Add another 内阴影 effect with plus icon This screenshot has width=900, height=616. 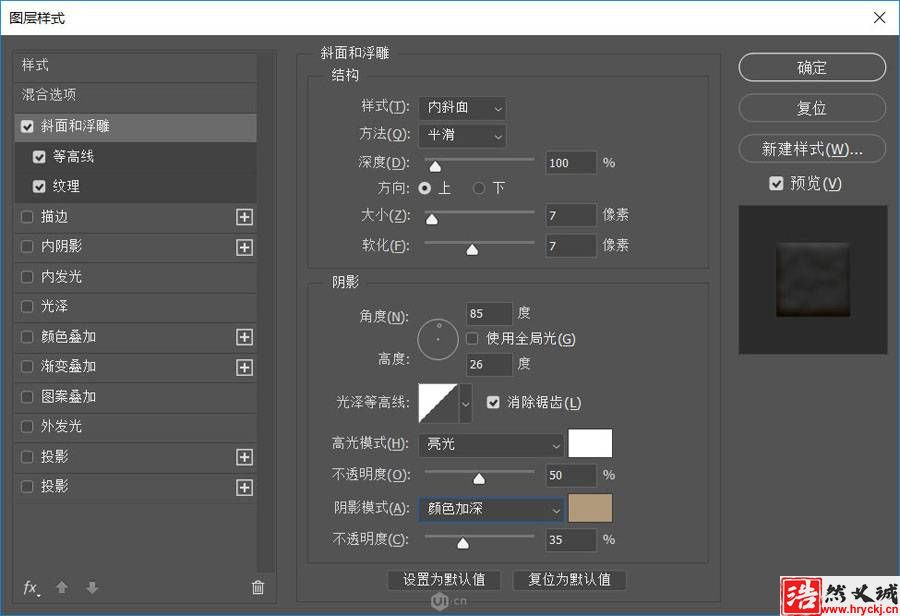point(245,247)
